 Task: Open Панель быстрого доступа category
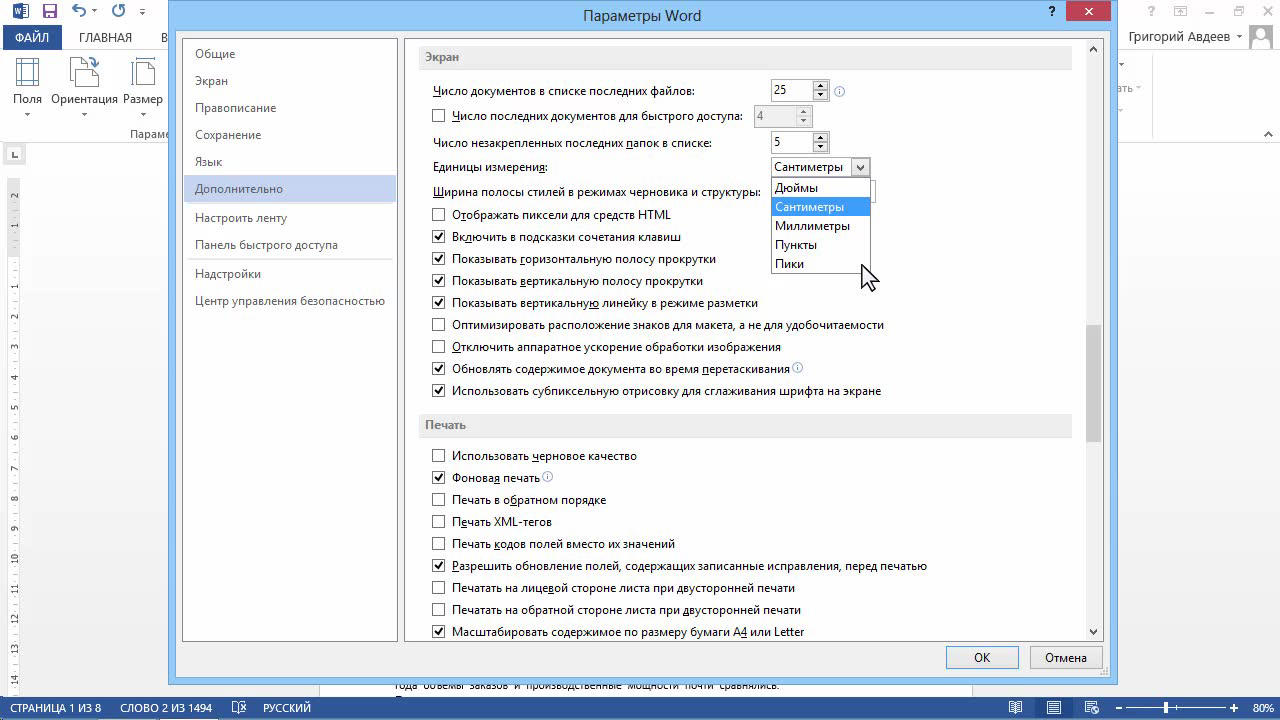(x=290, y=245)
